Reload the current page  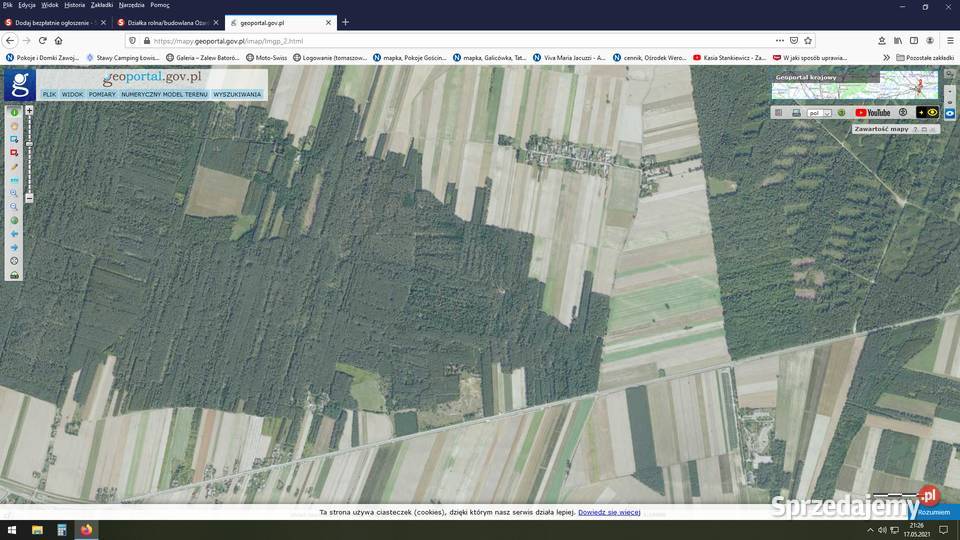(42, 40)
